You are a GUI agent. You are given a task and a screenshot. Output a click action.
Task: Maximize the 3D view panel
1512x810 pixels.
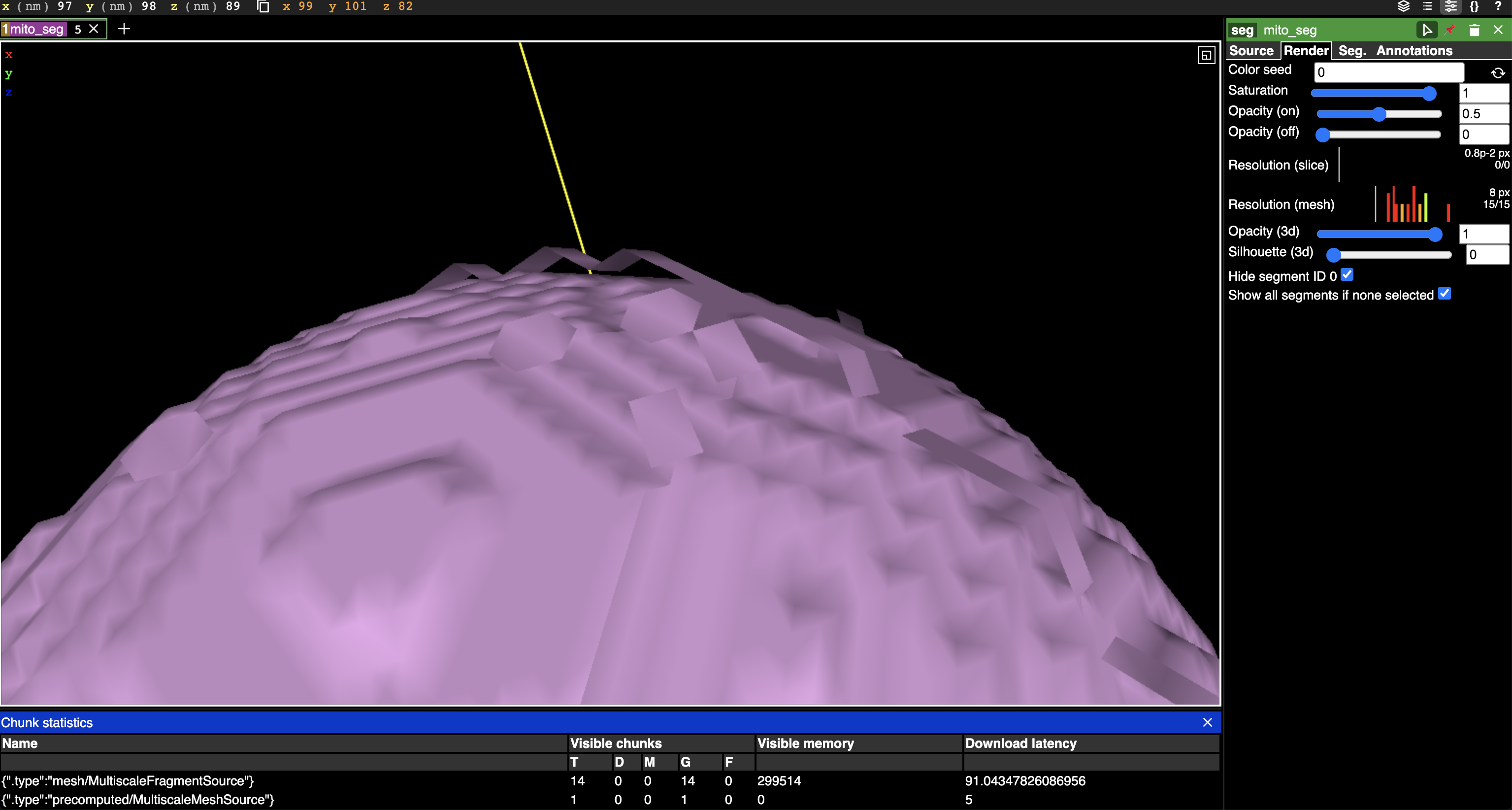pos(1206,56)
